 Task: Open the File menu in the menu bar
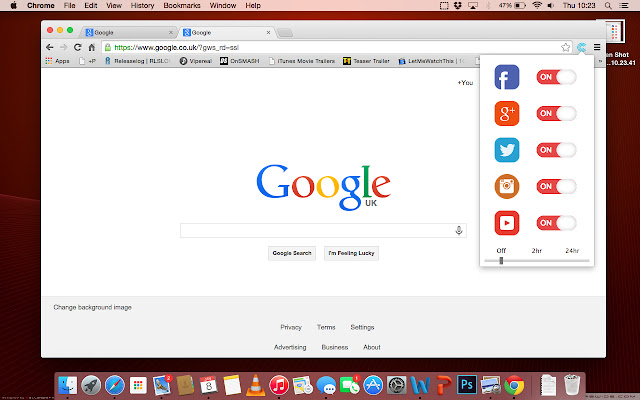pos(69,5)
